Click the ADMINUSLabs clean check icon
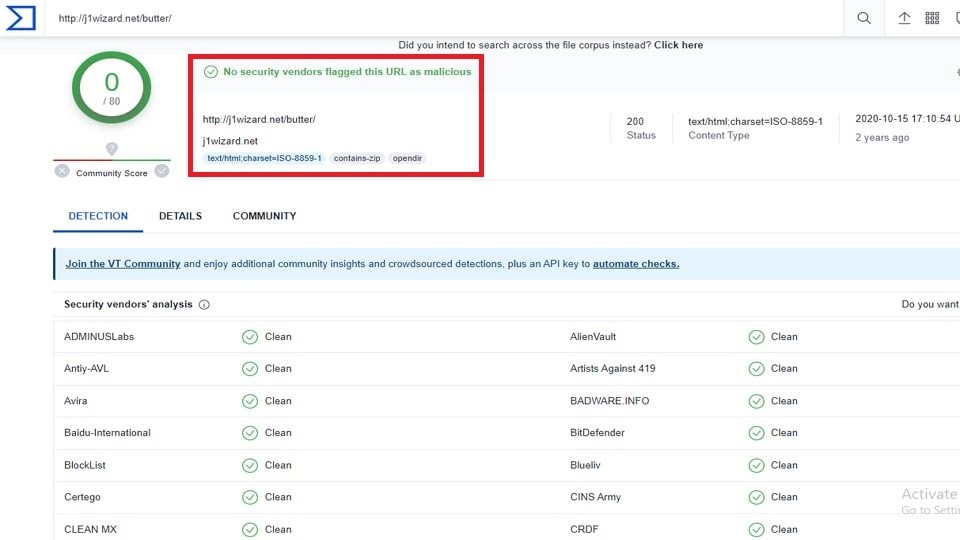Viewport: 960px width, 540px height. click(250, 337)
